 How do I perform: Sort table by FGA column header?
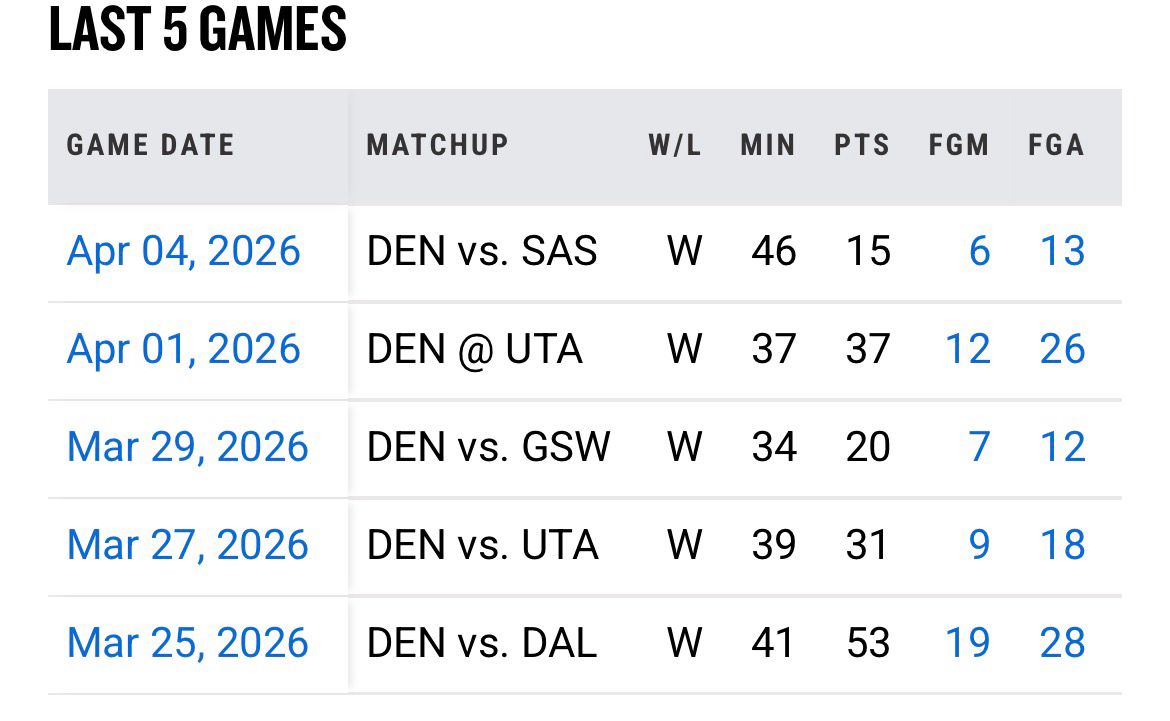[1056, 145]
